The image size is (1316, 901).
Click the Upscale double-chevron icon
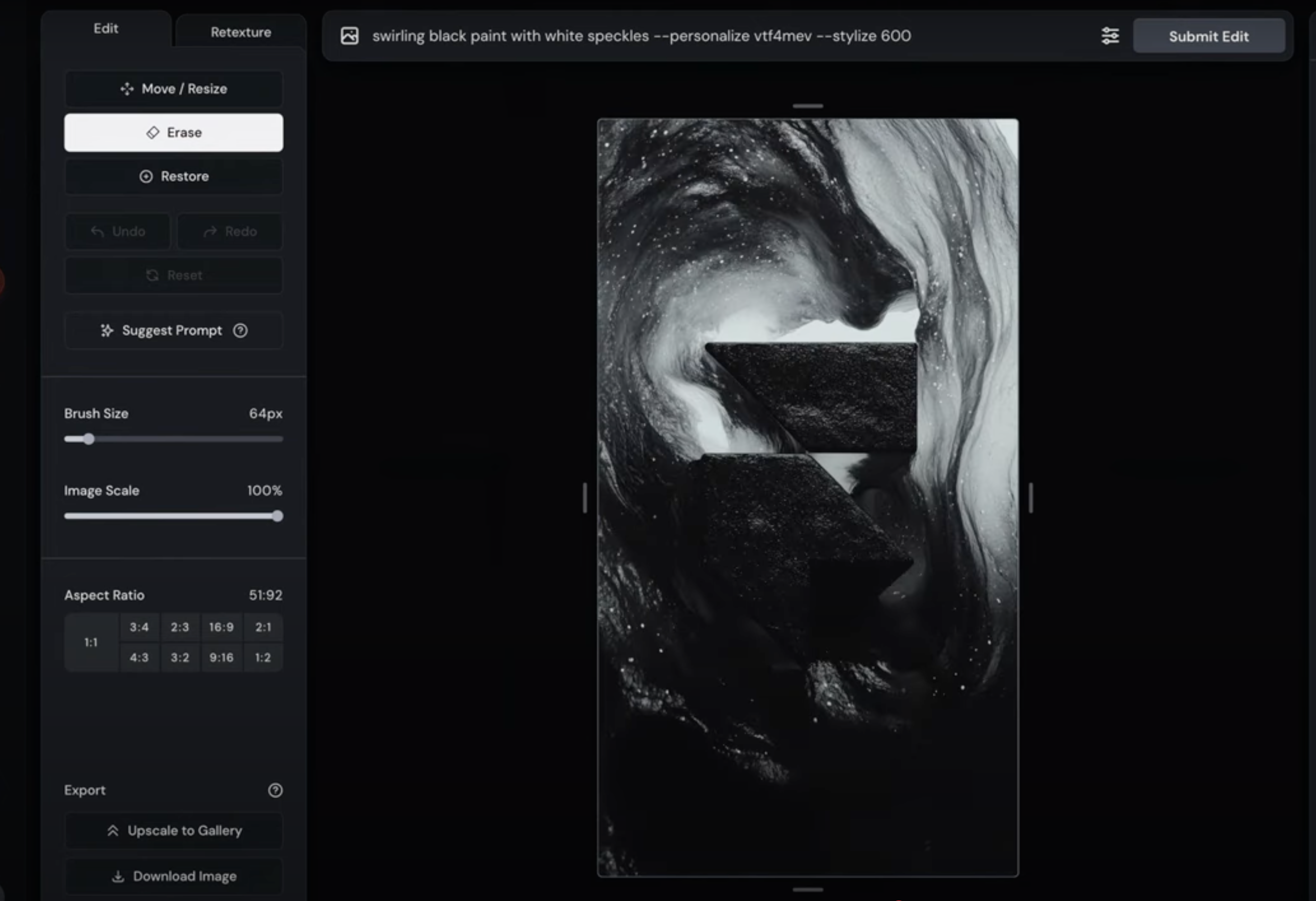tap(113, 831)
